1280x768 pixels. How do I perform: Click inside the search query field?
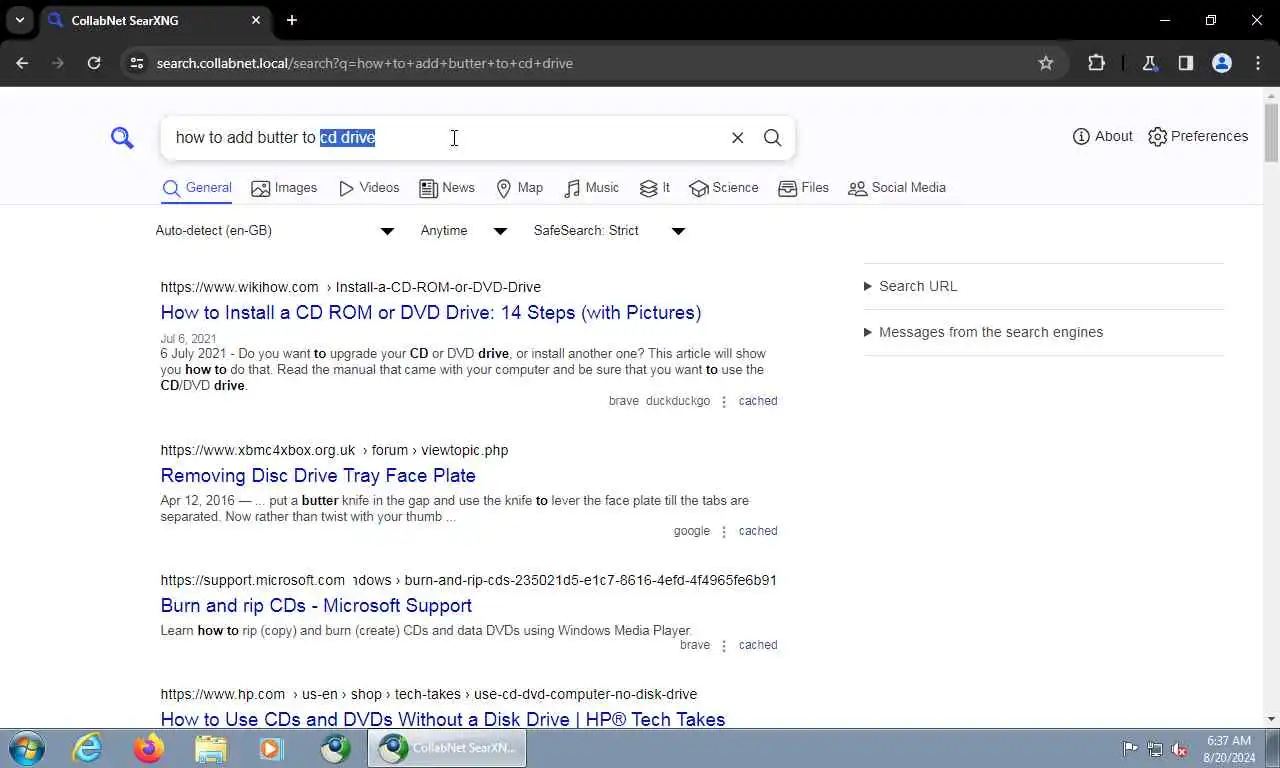pos(445,138)
